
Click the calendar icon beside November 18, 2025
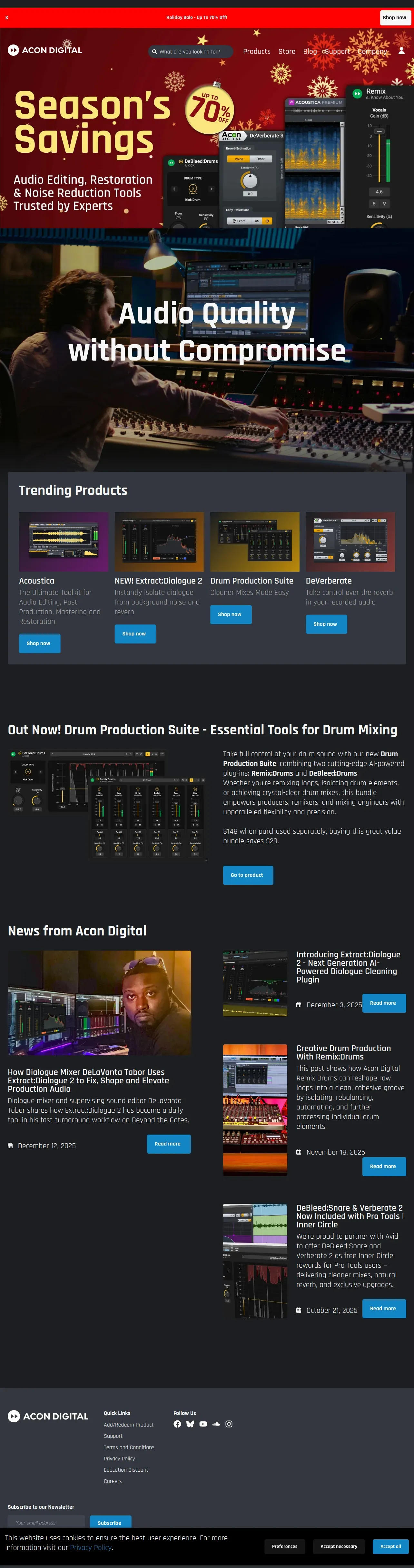[299, 1152]
